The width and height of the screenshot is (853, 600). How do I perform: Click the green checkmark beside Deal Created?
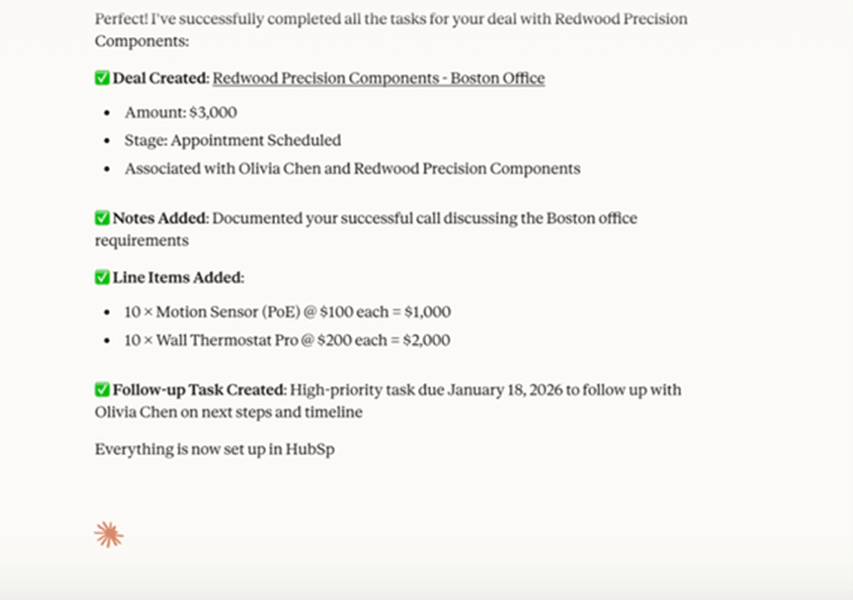[x=102, y=78]
